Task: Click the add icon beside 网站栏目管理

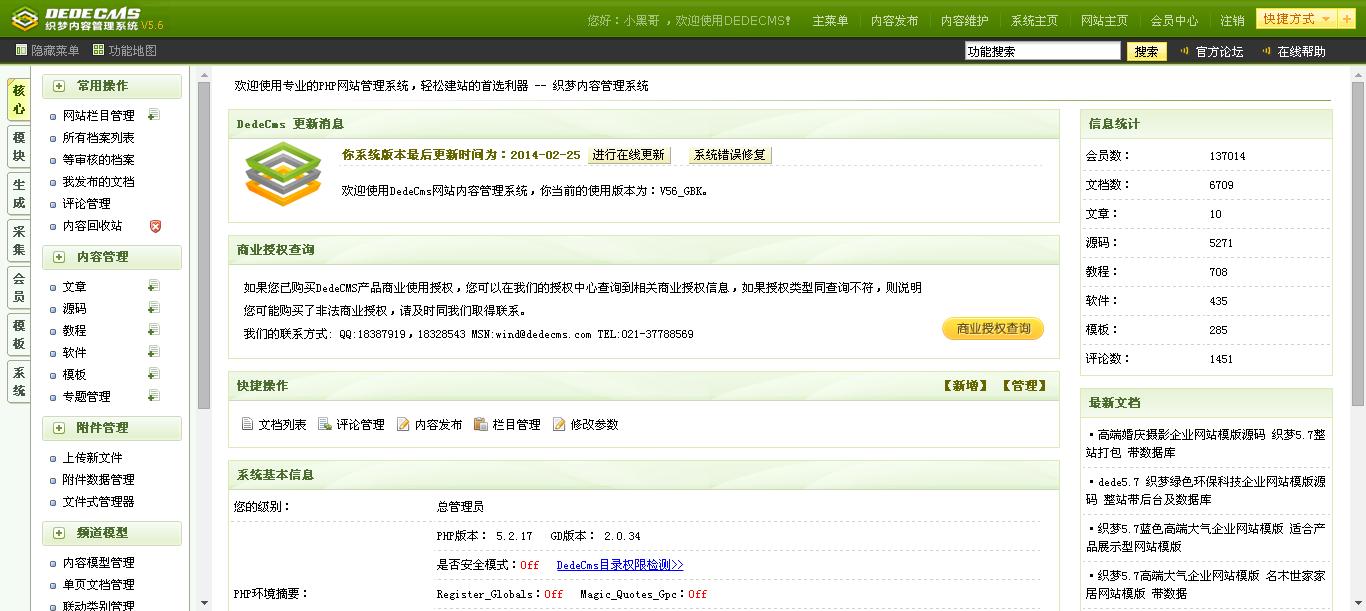Action: click(154, 115)
